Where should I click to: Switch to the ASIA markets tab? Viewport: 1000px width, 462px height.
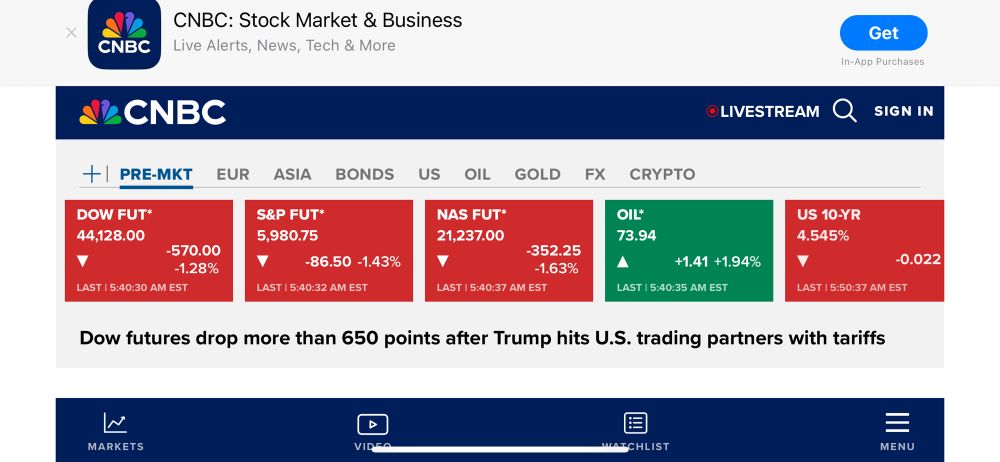pos(292,174)
